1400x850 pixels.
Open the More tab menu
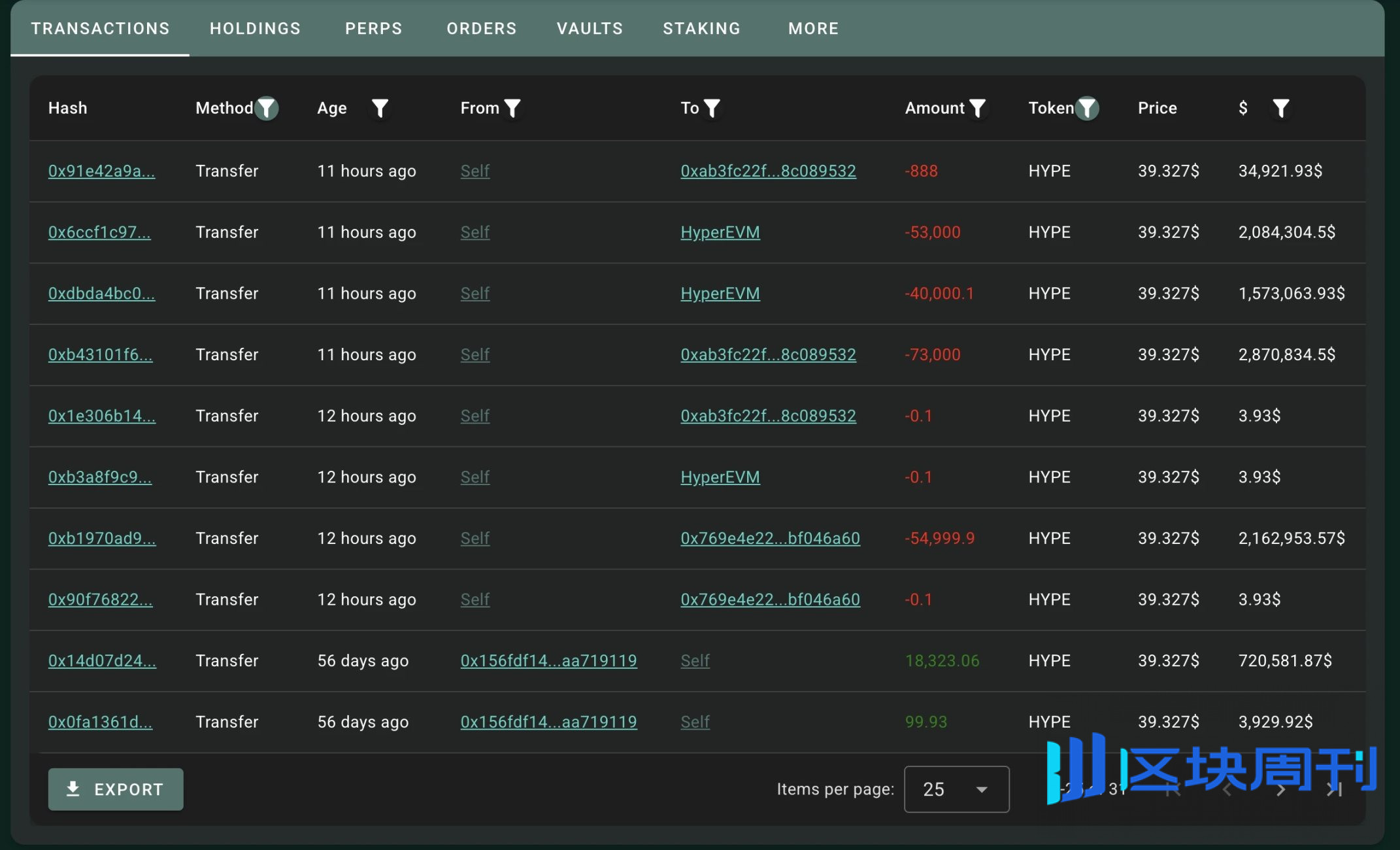[813, 28]
